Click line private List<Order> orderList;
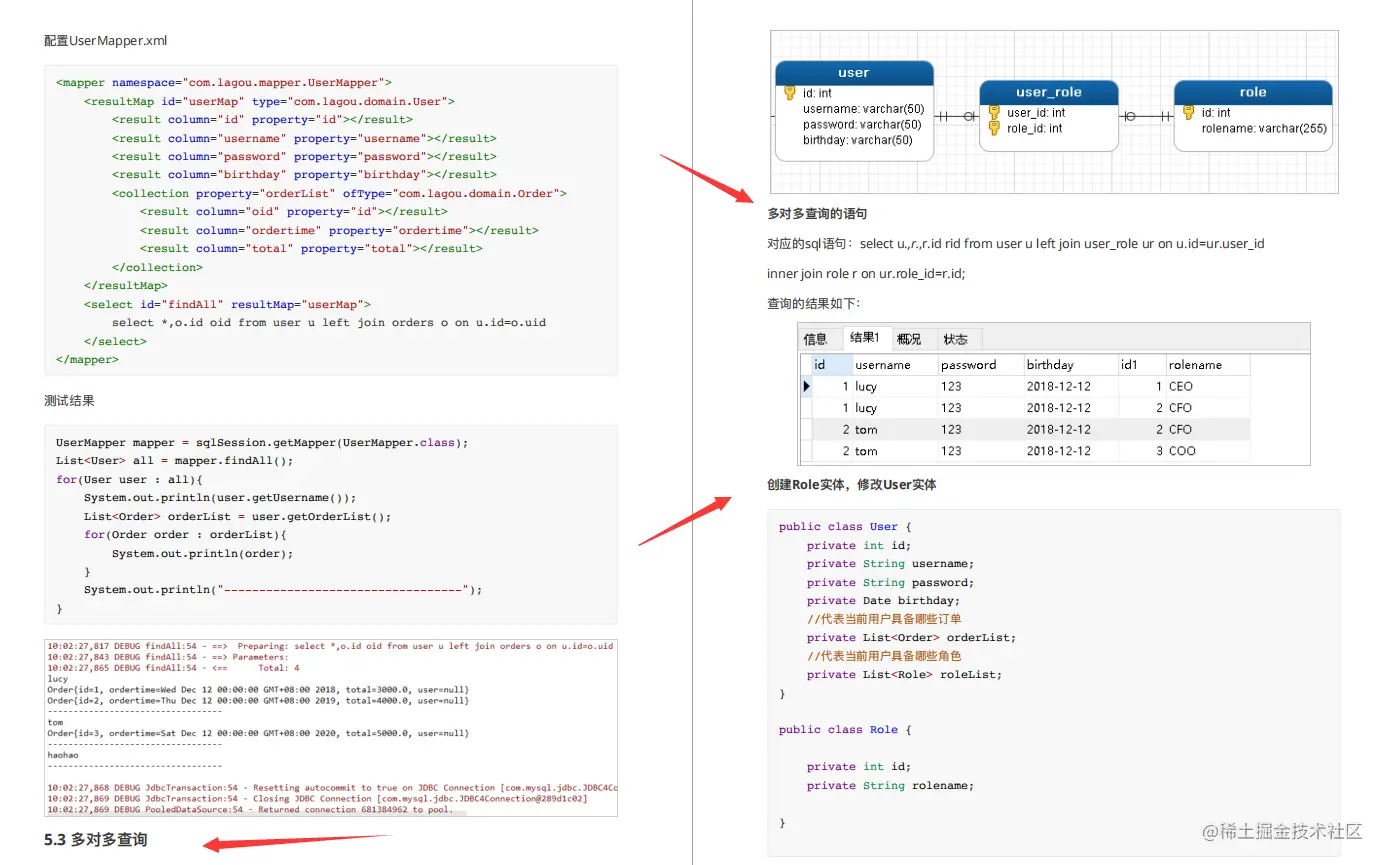Viewport: 1386px width, 865px height. 911,637
